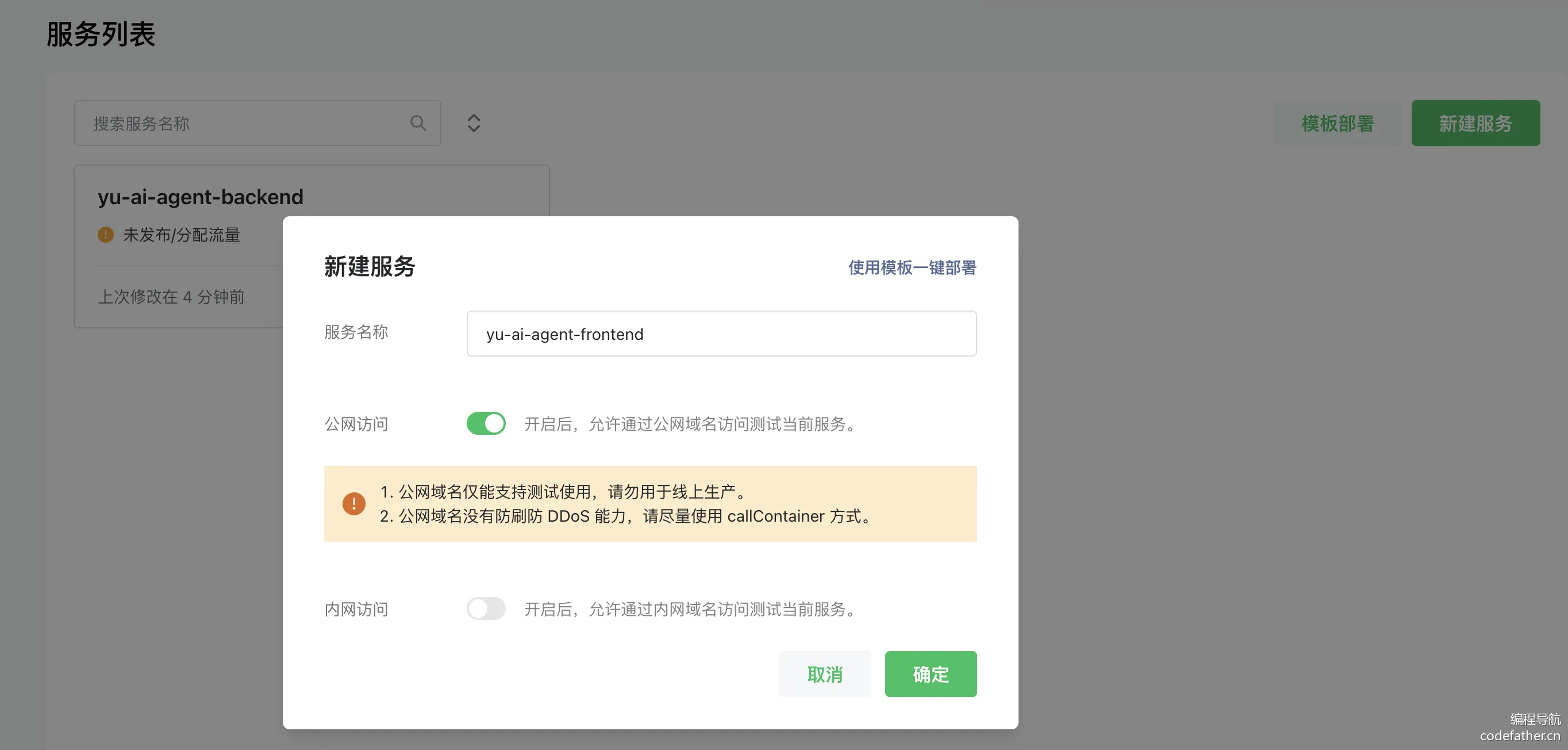The width and height of the screenshot is (1568, 750).
Task: Click the 上次修改在 4 分钟前 text
Action: tap(171, 297)
